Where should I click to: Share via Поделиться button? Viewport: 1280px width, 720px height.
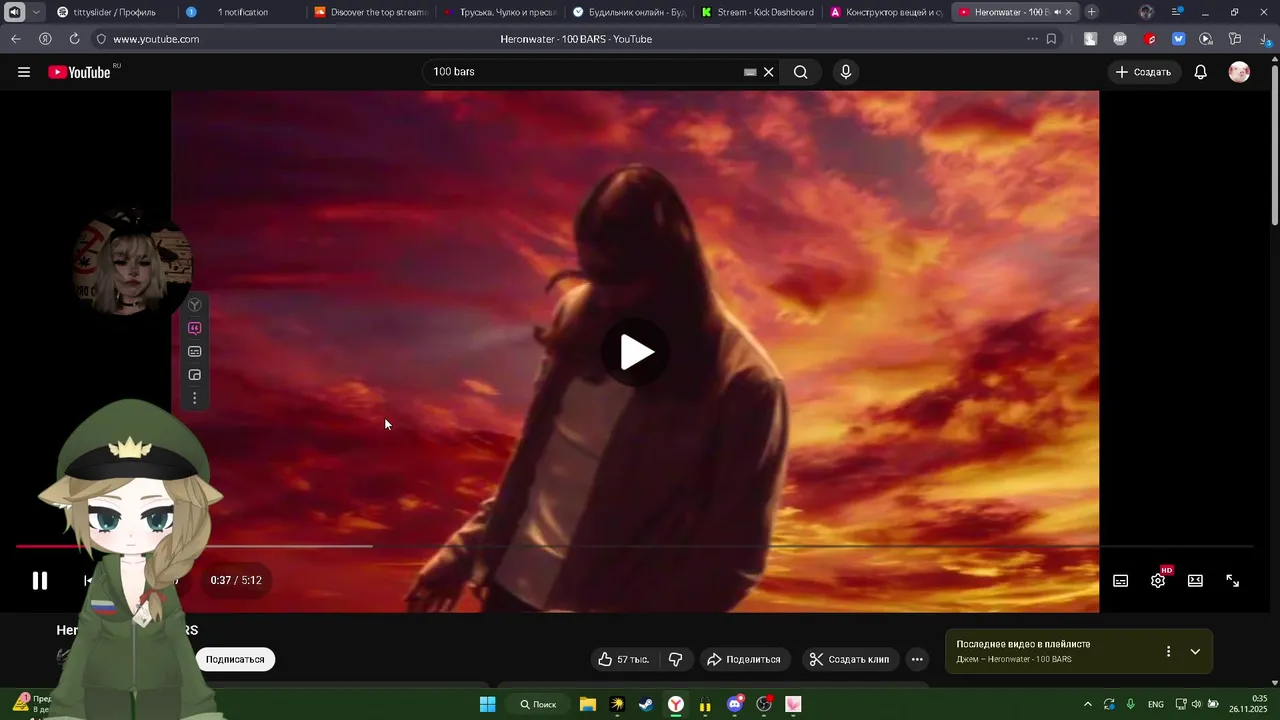click(x=744, y=659)
